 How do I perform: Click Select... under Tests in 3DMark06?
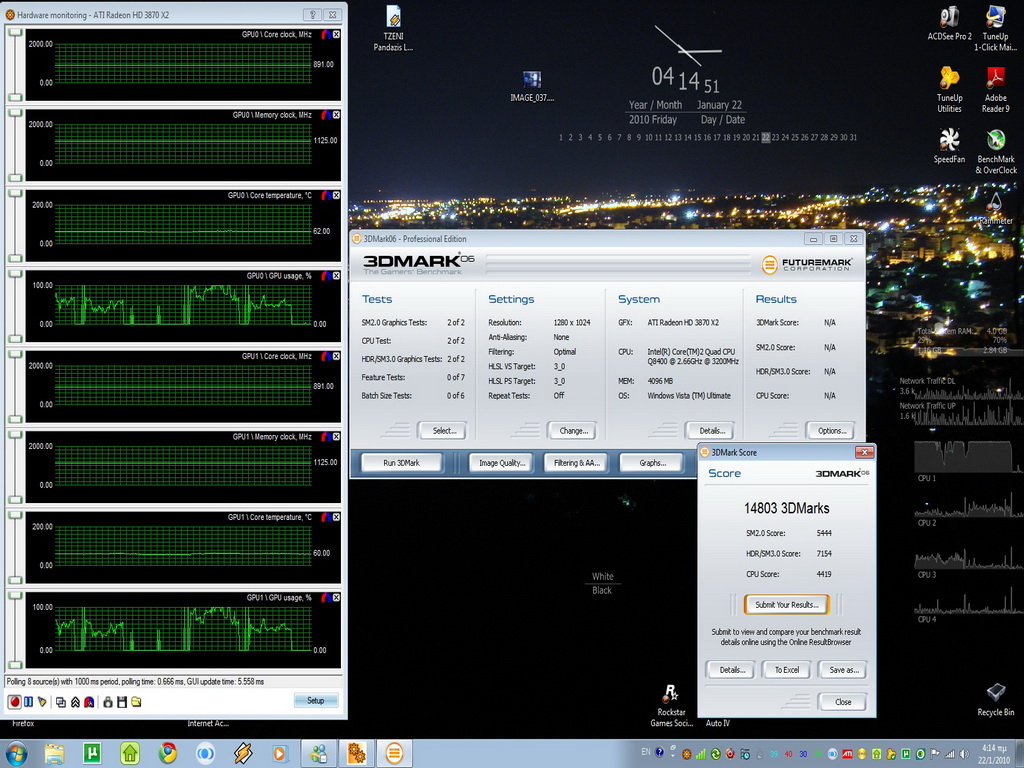click(444, 430)
